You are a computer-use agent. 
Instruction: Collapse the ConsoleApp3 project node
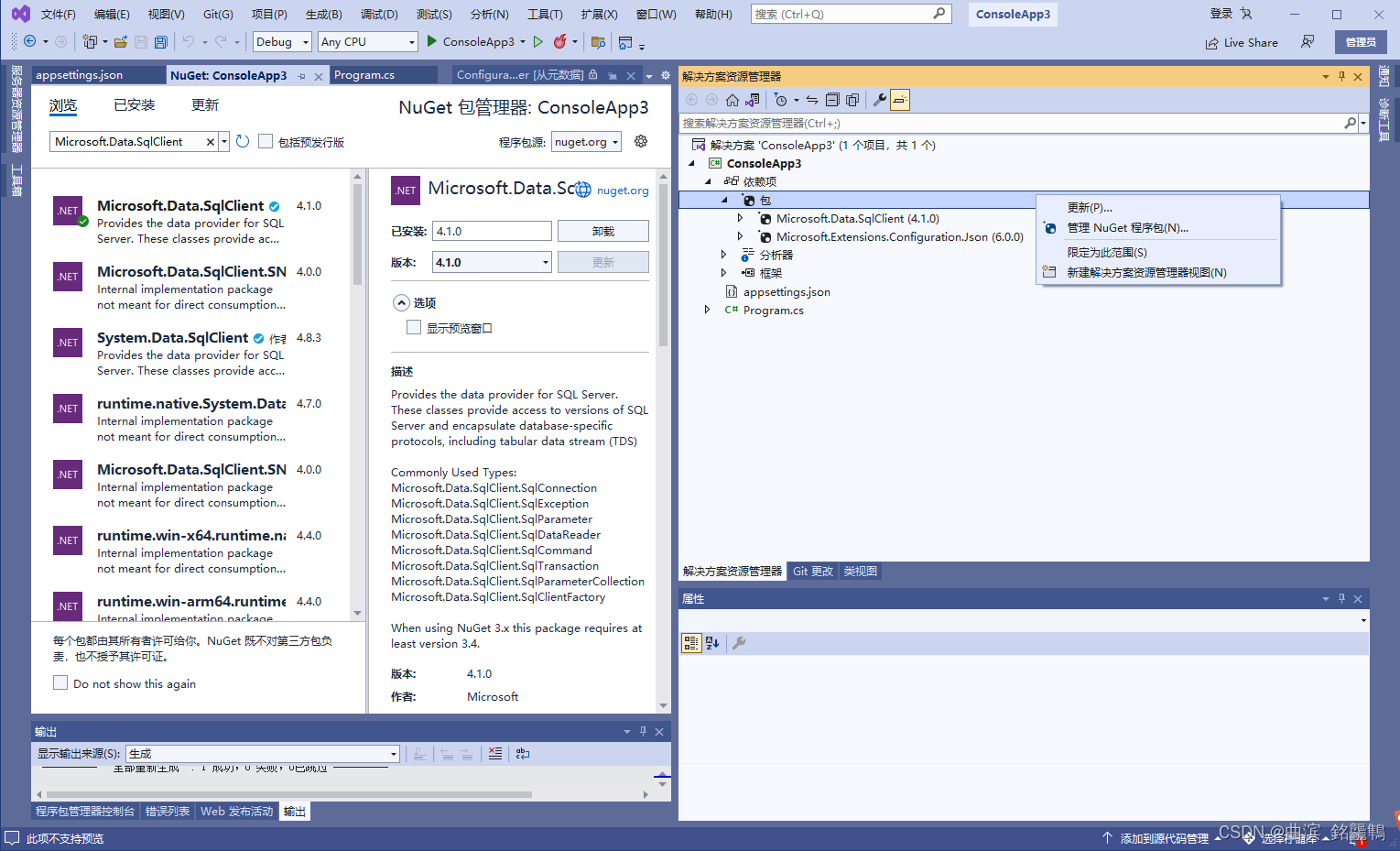(691, 163)
